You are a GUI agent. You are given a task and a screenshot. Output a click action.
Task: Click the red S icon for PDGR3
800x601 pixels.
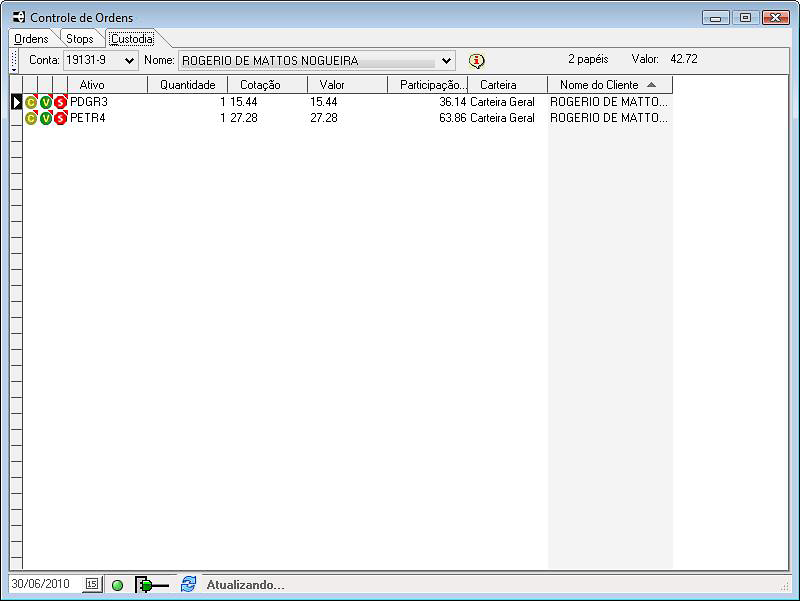[60, 102]
